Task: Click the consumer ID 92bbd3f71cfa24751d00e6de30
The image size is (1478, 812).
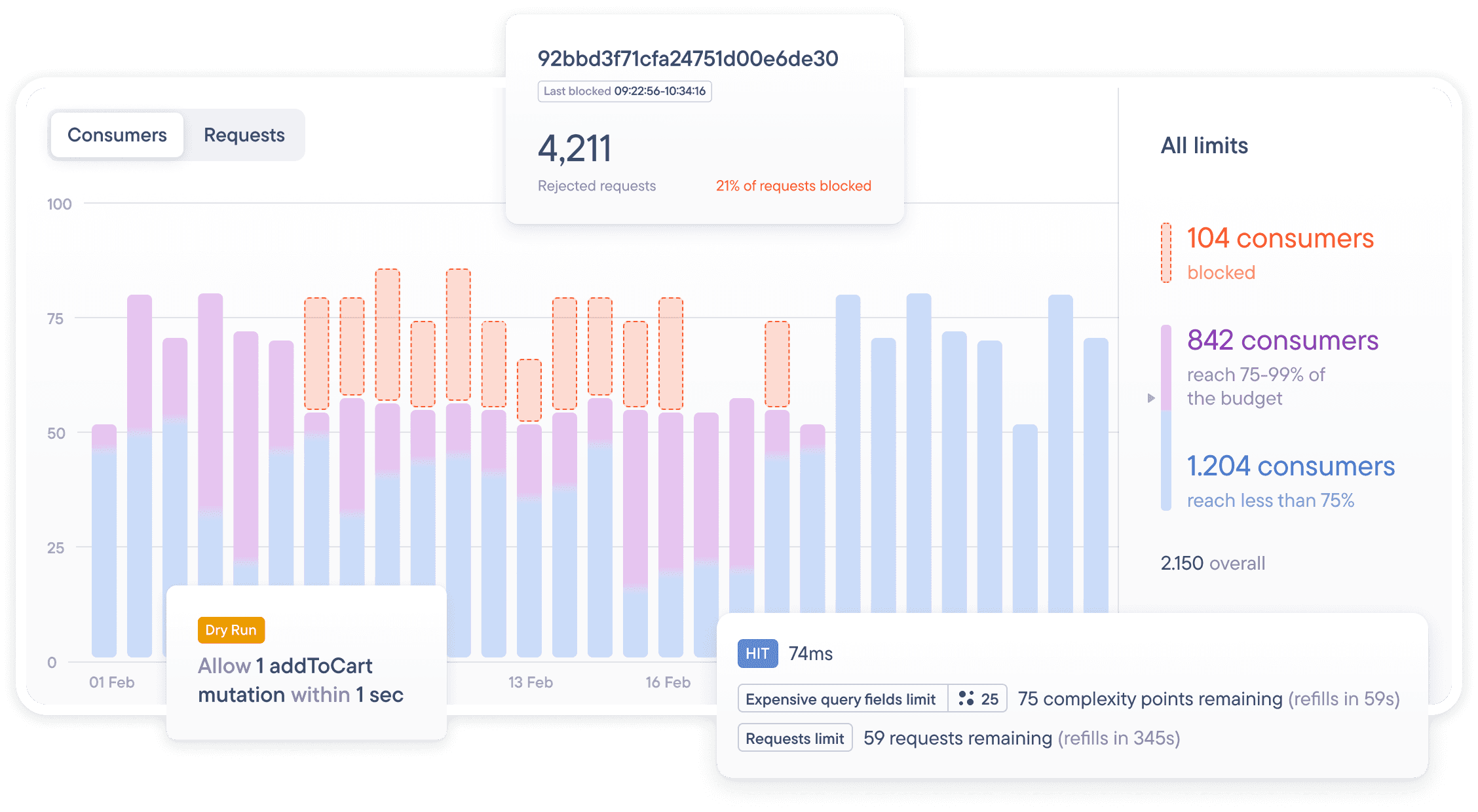Action: (x=688, y=59)
